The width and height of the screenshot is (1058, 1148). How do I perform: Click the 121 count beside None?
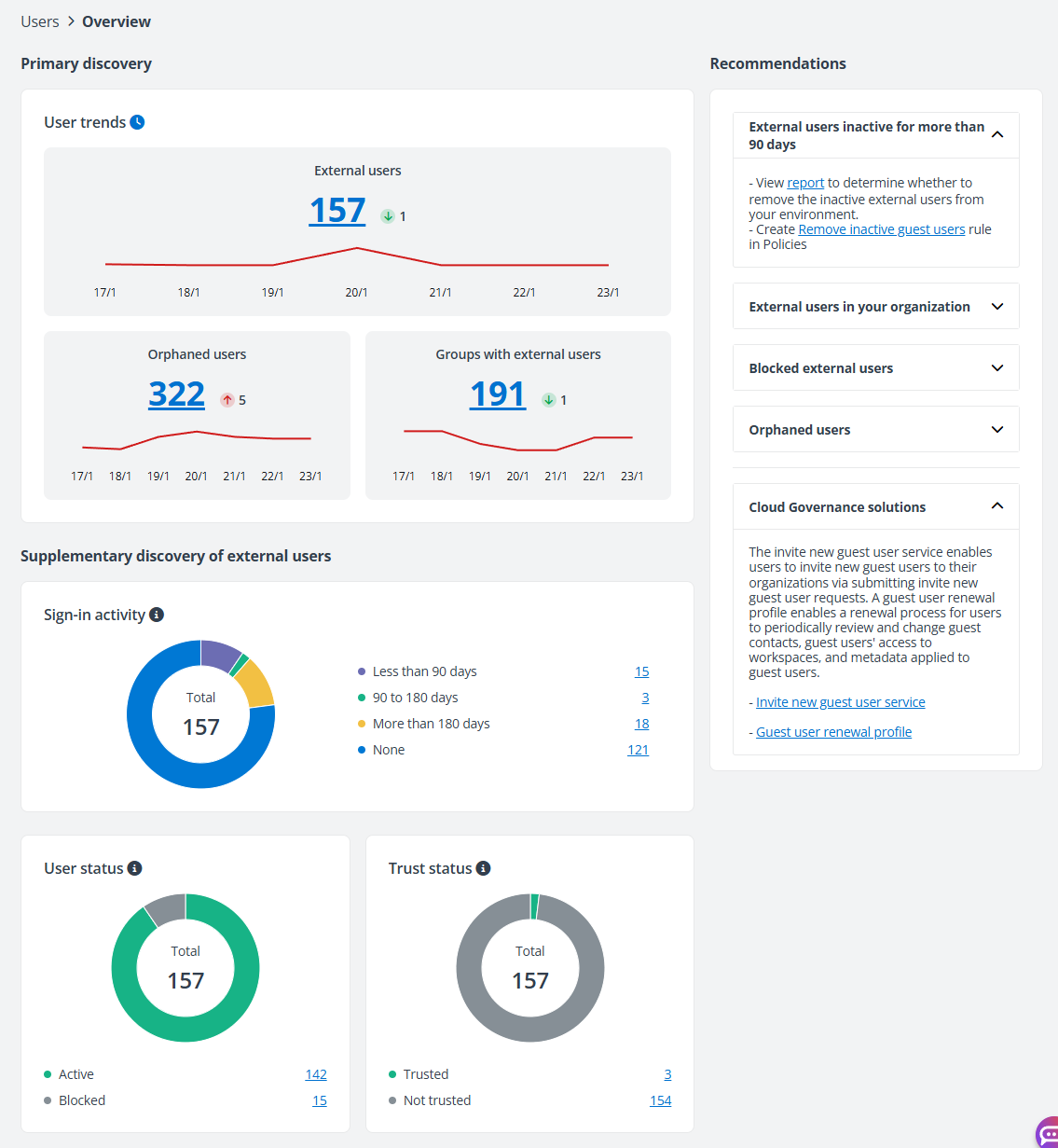[638, 750]
